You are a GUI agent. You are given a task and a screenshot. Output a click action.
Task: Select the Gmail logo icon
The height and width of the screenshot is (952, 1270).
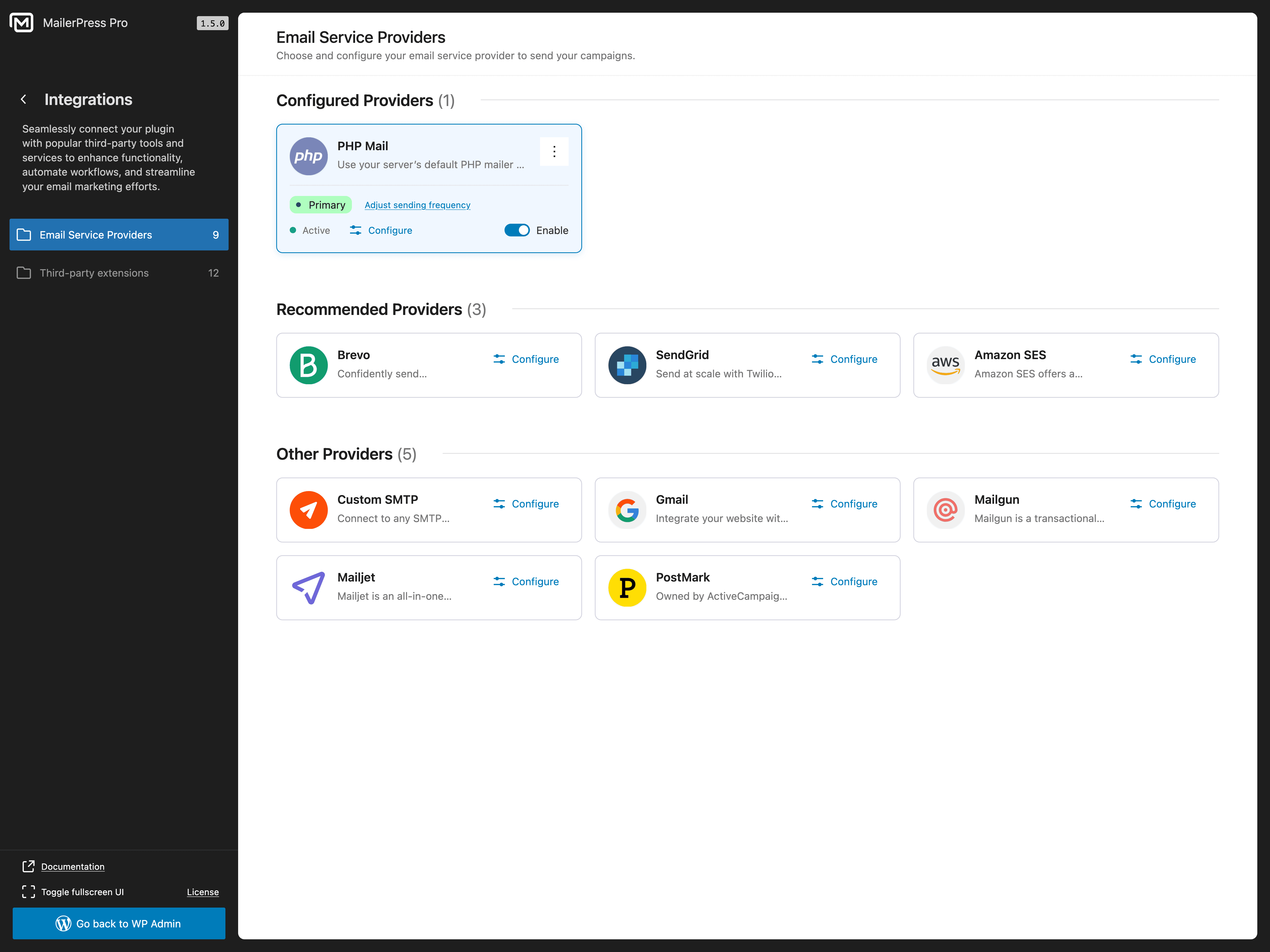[627, 510]
